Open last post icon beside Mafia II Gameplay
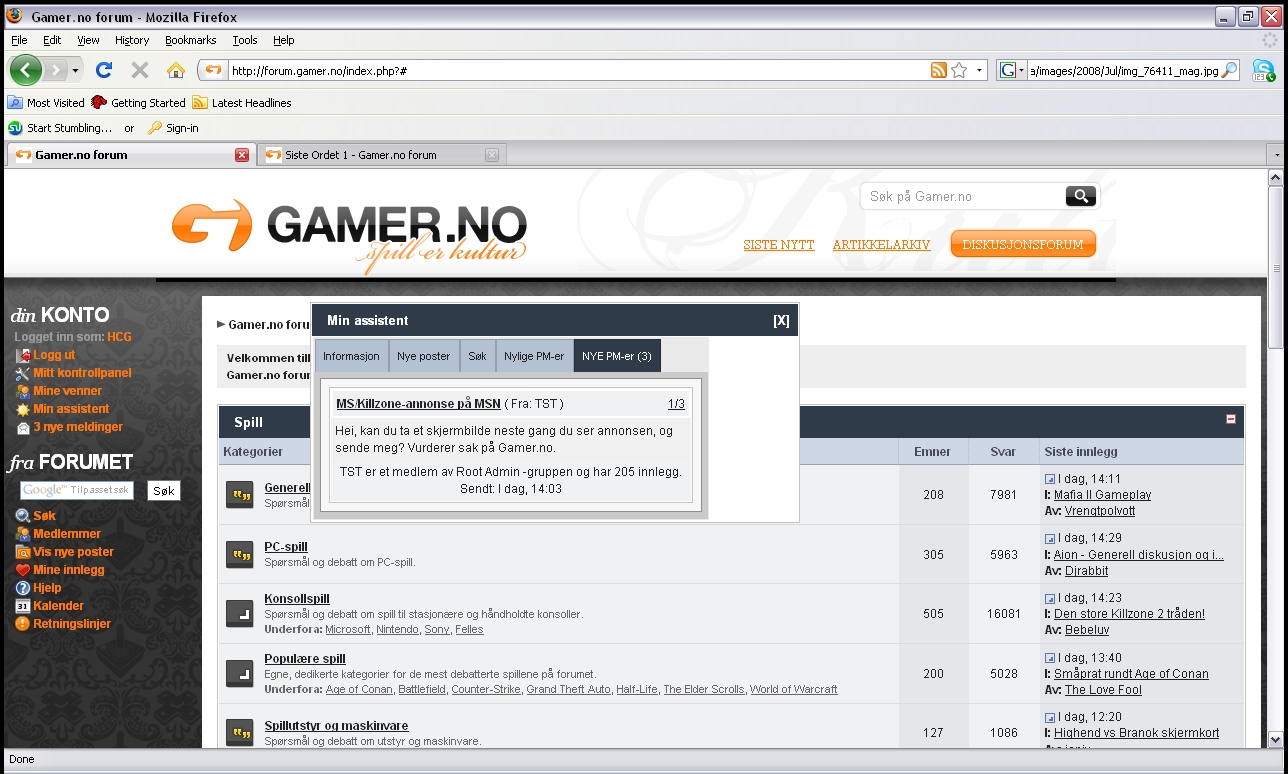Viewport: 1288px width, 774px height. pos(1050,479)
